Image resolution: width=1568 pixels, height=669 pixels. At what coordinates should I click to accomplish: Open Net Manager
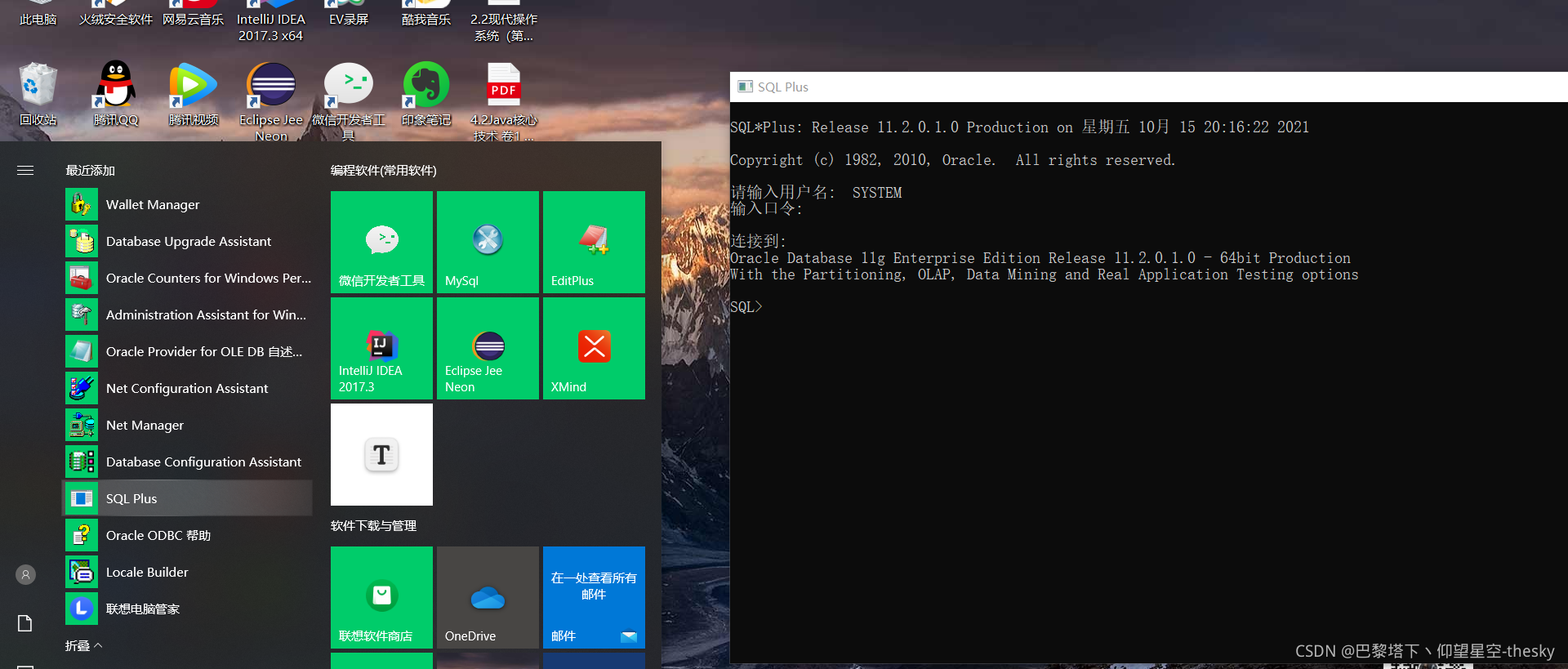click(187, 425)
